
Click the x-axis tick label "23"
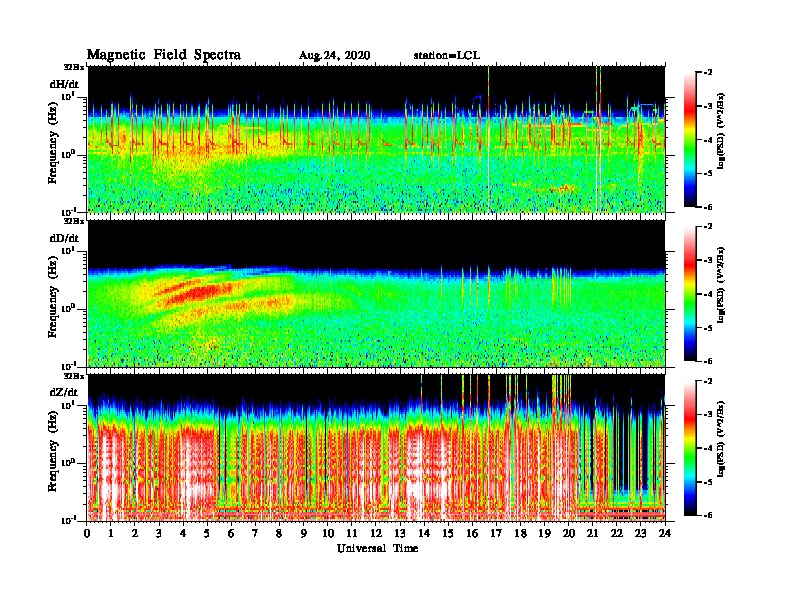point(640,533)
